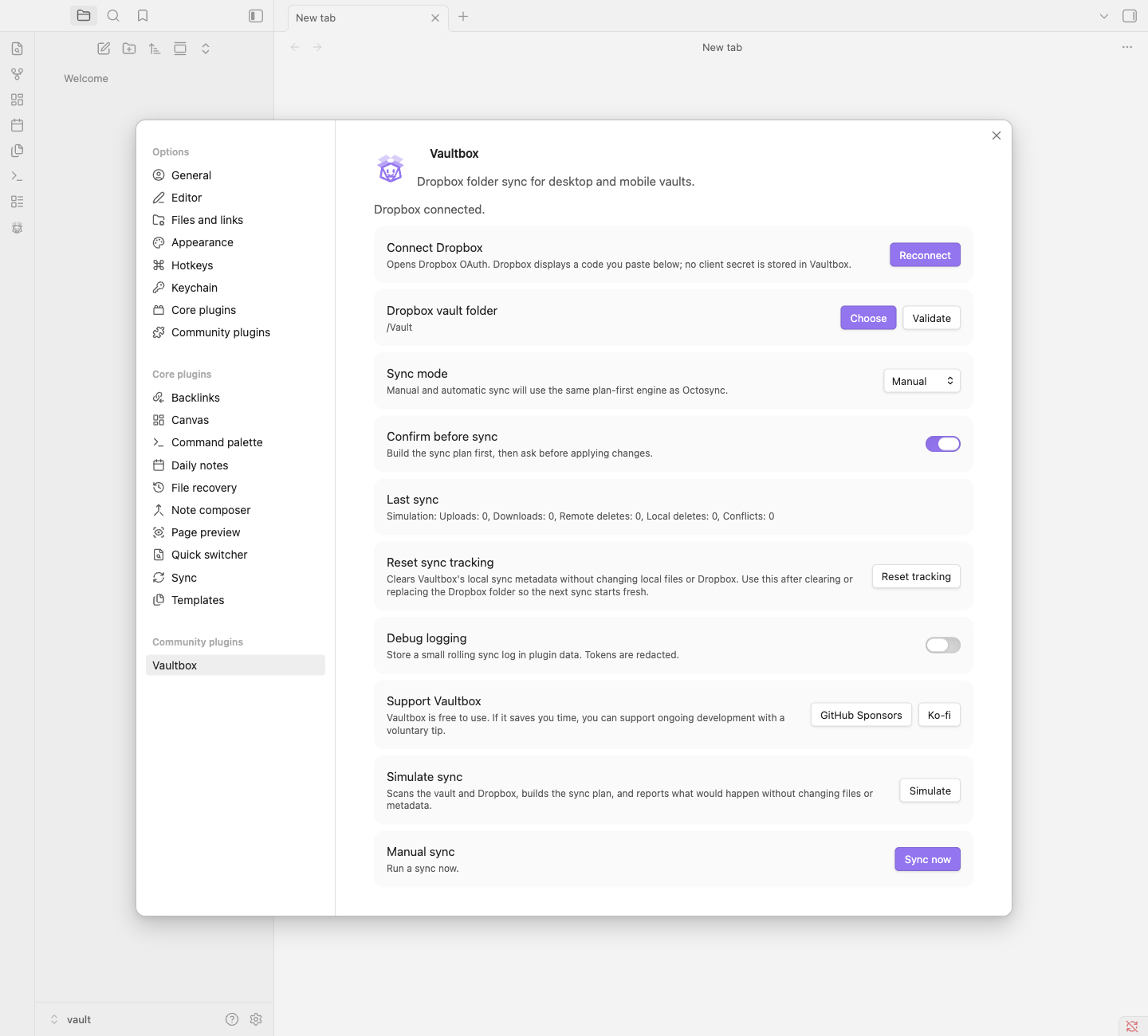The height and width of the screenshot is (1036, 1148).
Task: Add a new tab with plus icon
Action: [x=463, y=16]
